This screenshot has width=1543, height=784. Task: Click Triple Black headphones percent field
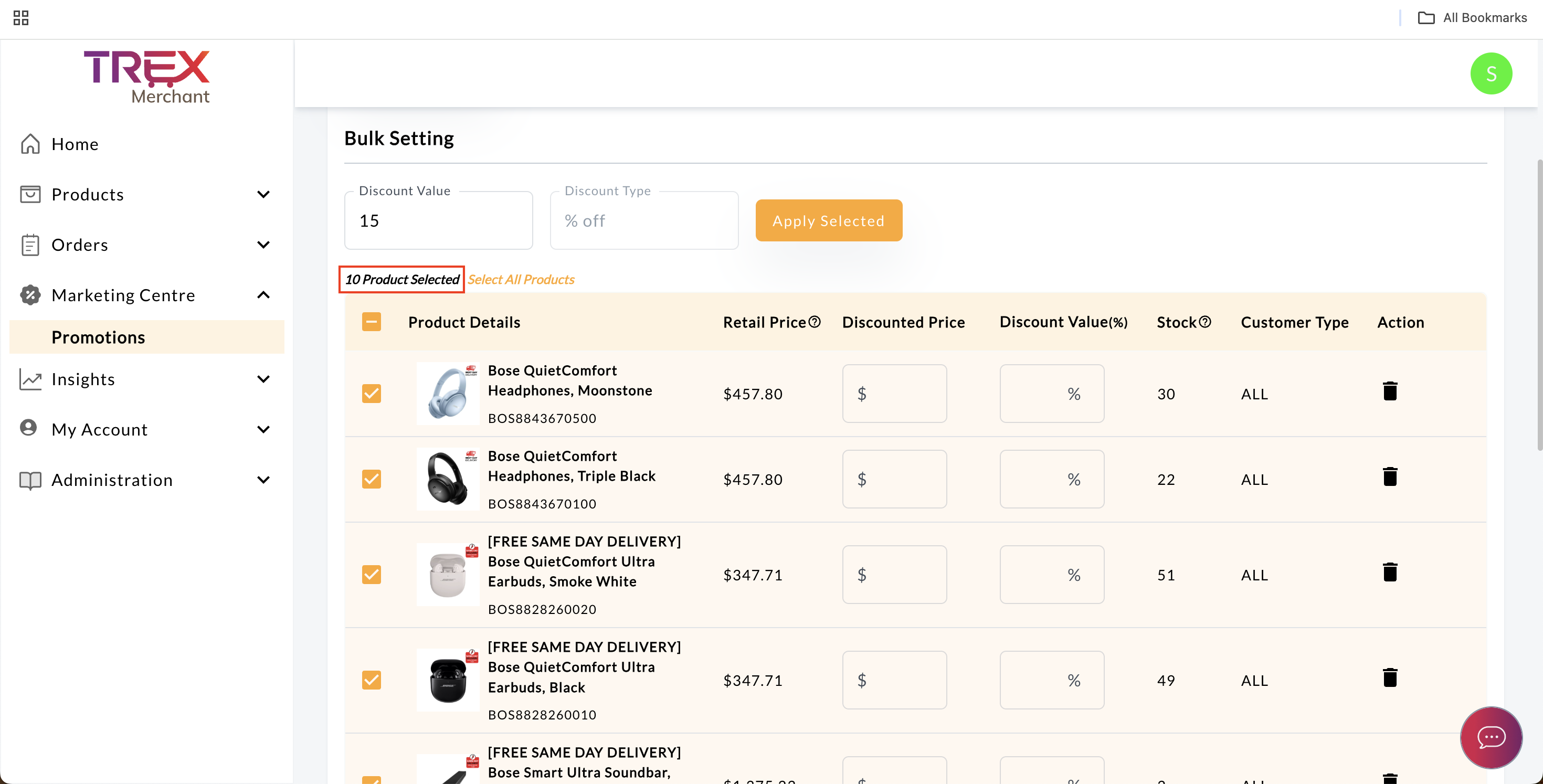click(x=1052, y=479)
